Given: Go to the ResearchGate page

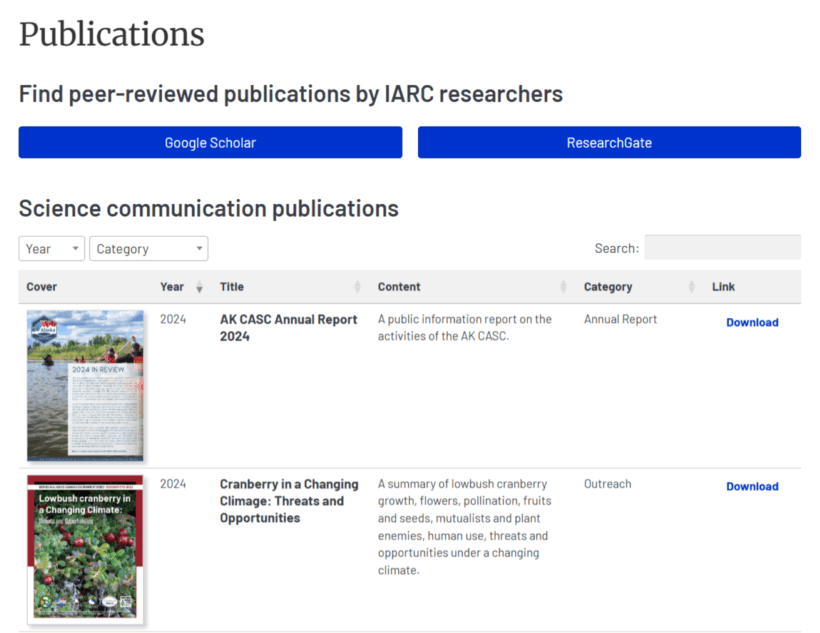Looking at the screenshot, I should pyautogui.click(x=609, y=143).
